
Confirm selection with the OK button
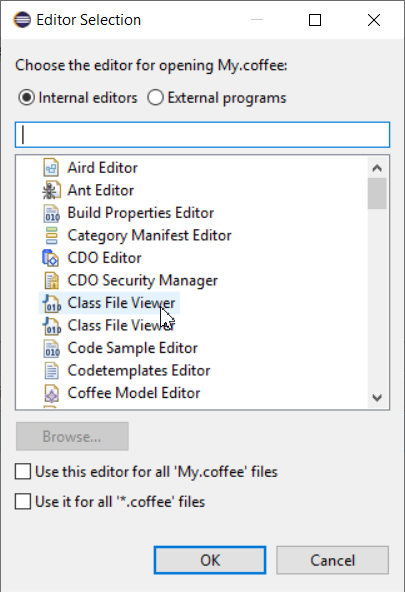210,560
